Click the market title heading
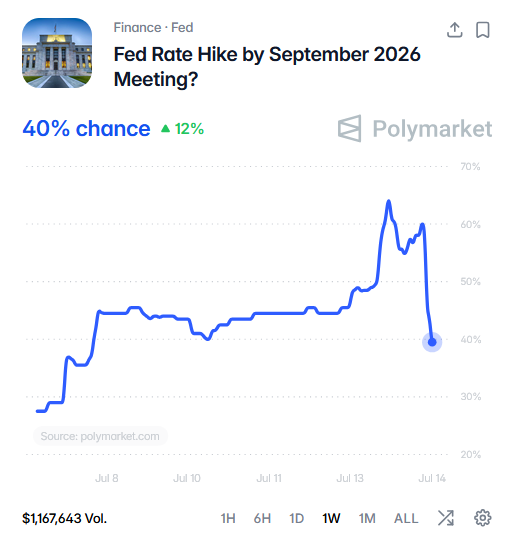The width and height of the screenshot is (509, 548). (x=267, y=67)
